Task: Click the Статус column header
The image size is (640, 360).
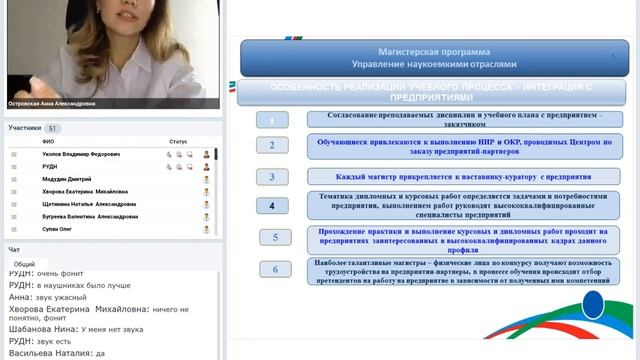Action: coord(178,142)
